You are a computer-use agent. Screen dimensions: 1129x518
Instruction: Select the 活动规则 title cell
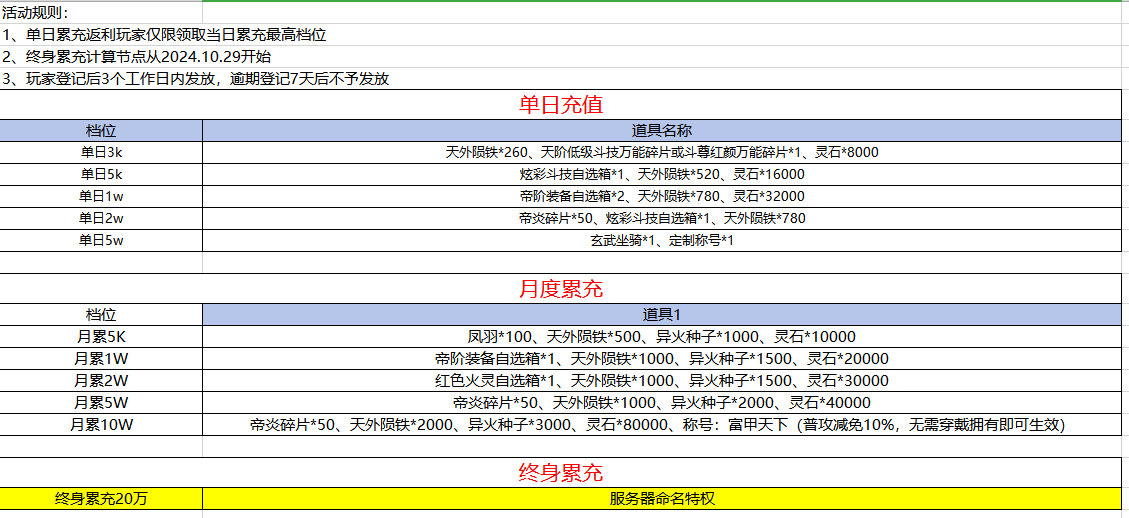(x=36, y=12)
